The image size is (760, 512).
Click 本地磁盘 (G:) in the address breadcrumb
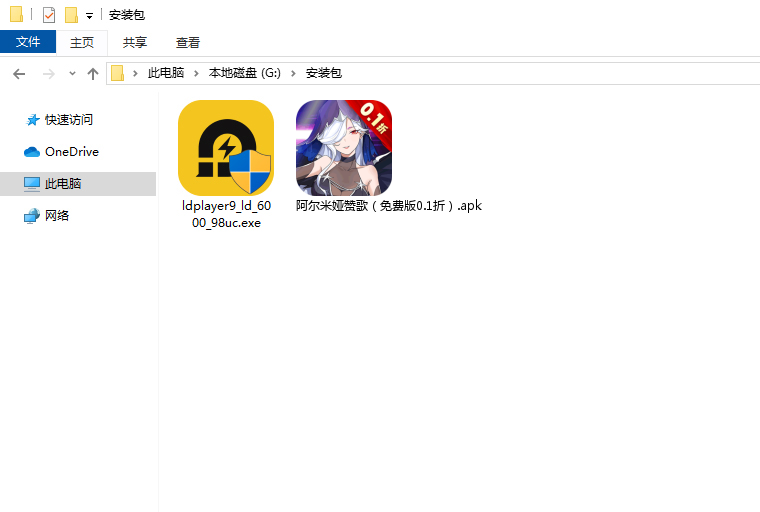click(x=244, y=73)
